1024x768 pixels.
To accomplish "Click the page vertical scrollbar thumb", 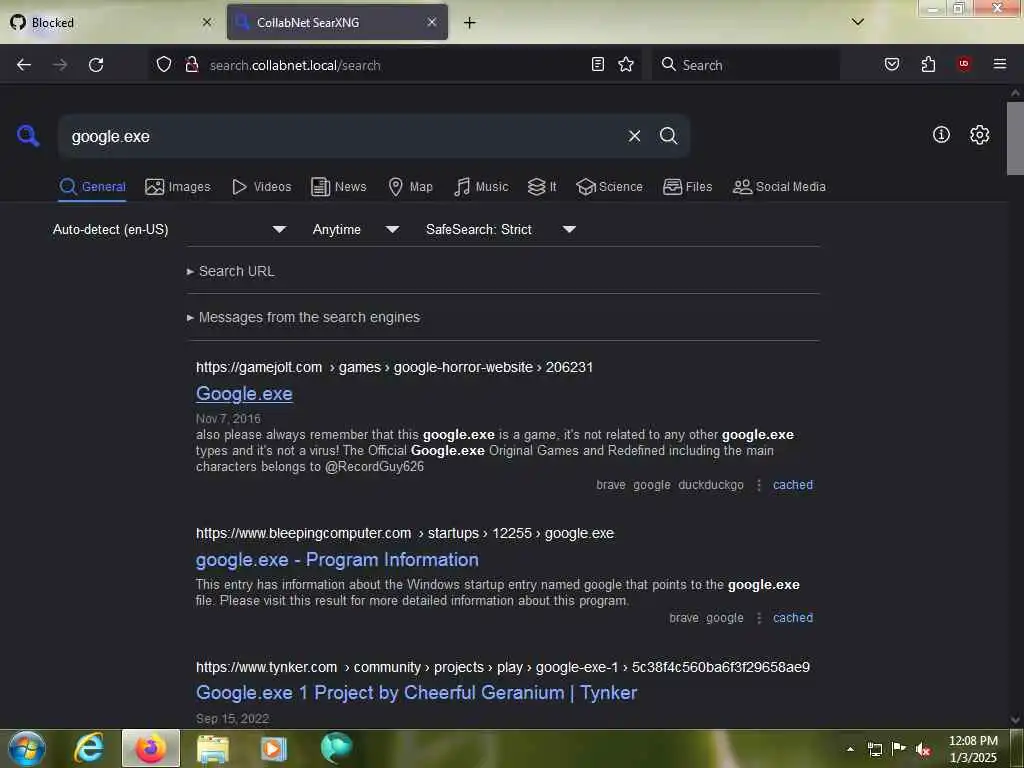I will 1015,138.
